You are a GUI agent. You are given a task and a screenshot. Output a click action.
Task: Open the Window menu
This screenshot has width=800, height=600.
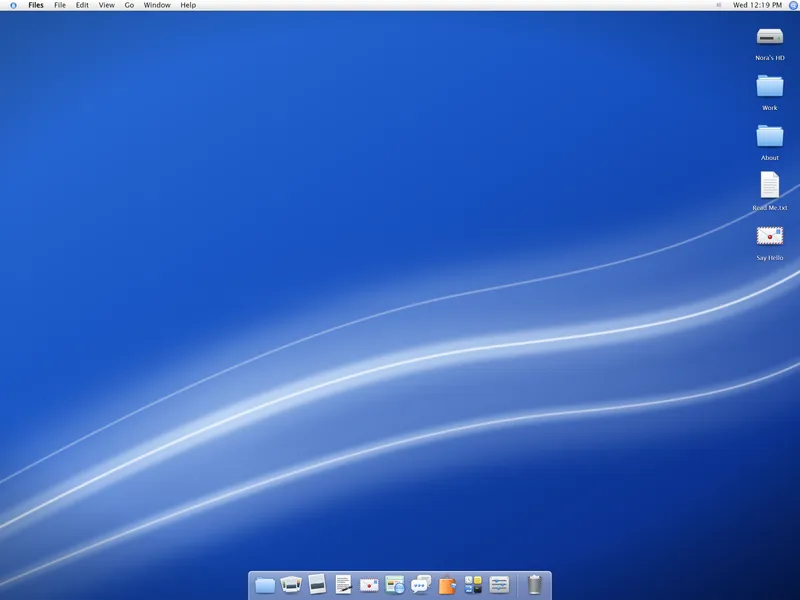tap(157, 5)
